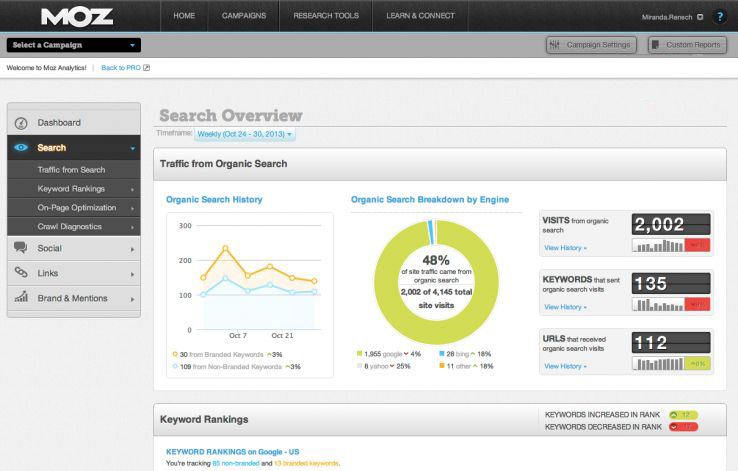Click the blue bing legend swatch
The height and width of the screenshot is (471, 738).
coord(442,353)
